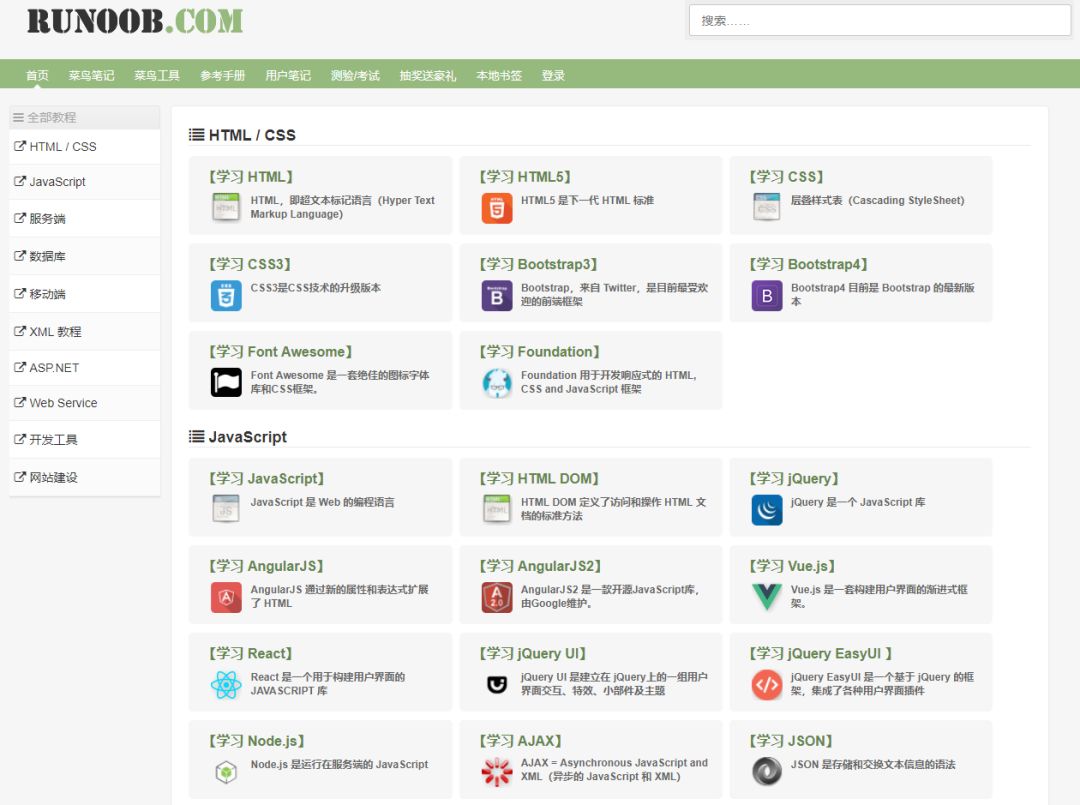The height and width of the screenshot is (805, 1080).
Task: Select 服务端 in the sidebar
Action: [x=85, y=218]
